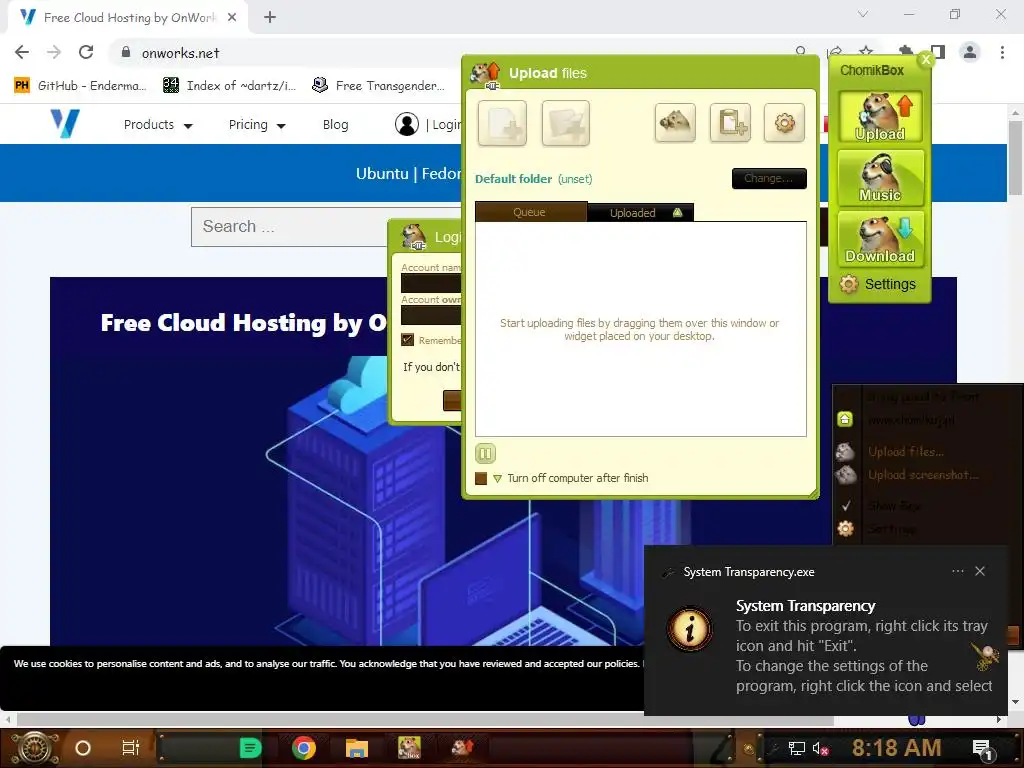This screenshot has width=1024, height=768.
Task: Open Chrome from the taskbar
Action: [x=303, y=748]
